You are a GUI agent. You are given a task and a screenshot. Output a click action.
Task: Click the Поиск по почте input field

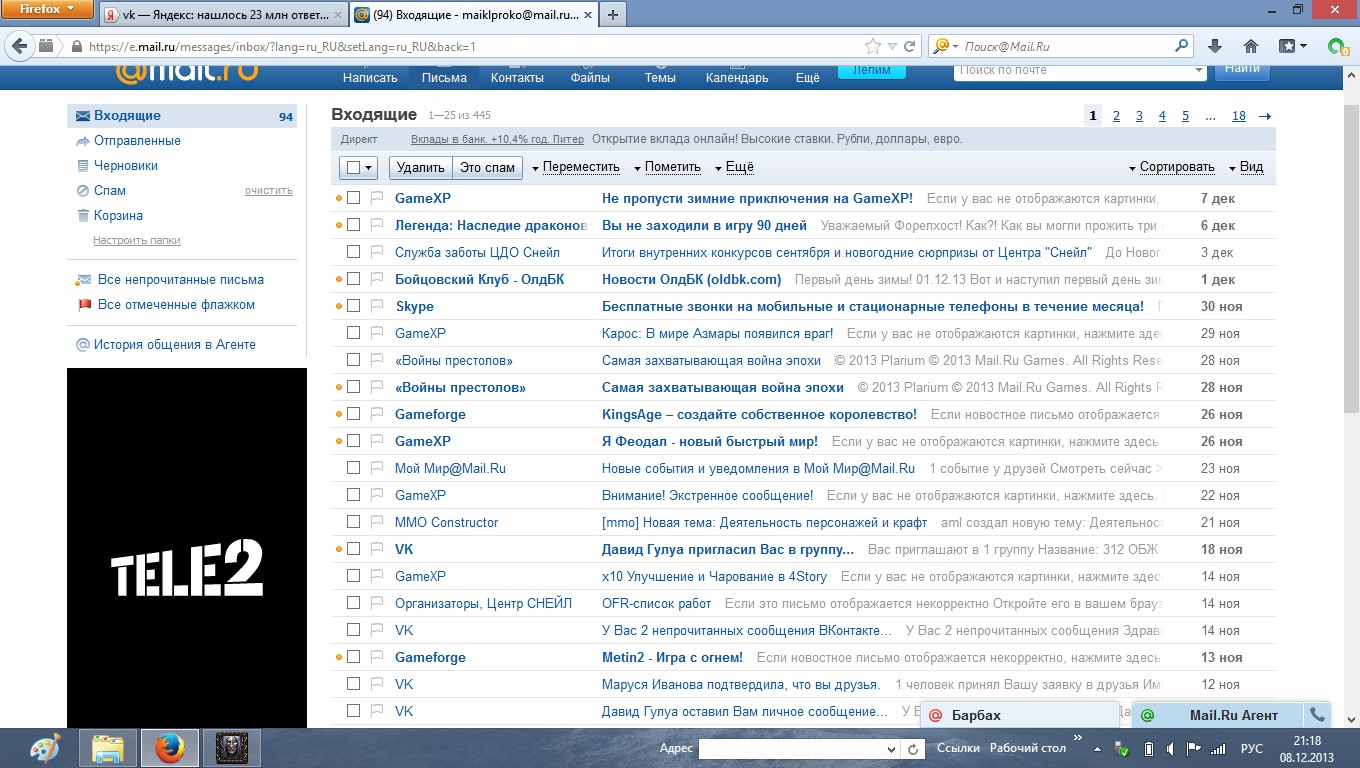(1073, 71)
